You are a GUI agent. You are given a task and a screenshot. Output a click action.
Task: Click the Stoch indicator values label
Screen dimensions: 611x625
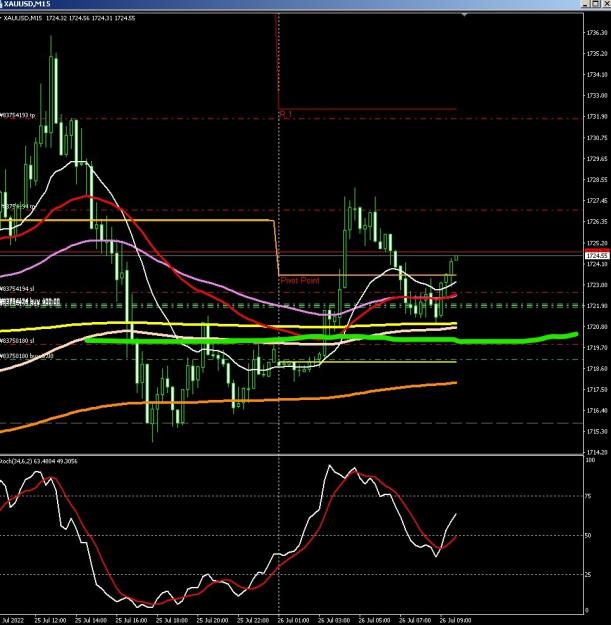(x=39, y=461)
